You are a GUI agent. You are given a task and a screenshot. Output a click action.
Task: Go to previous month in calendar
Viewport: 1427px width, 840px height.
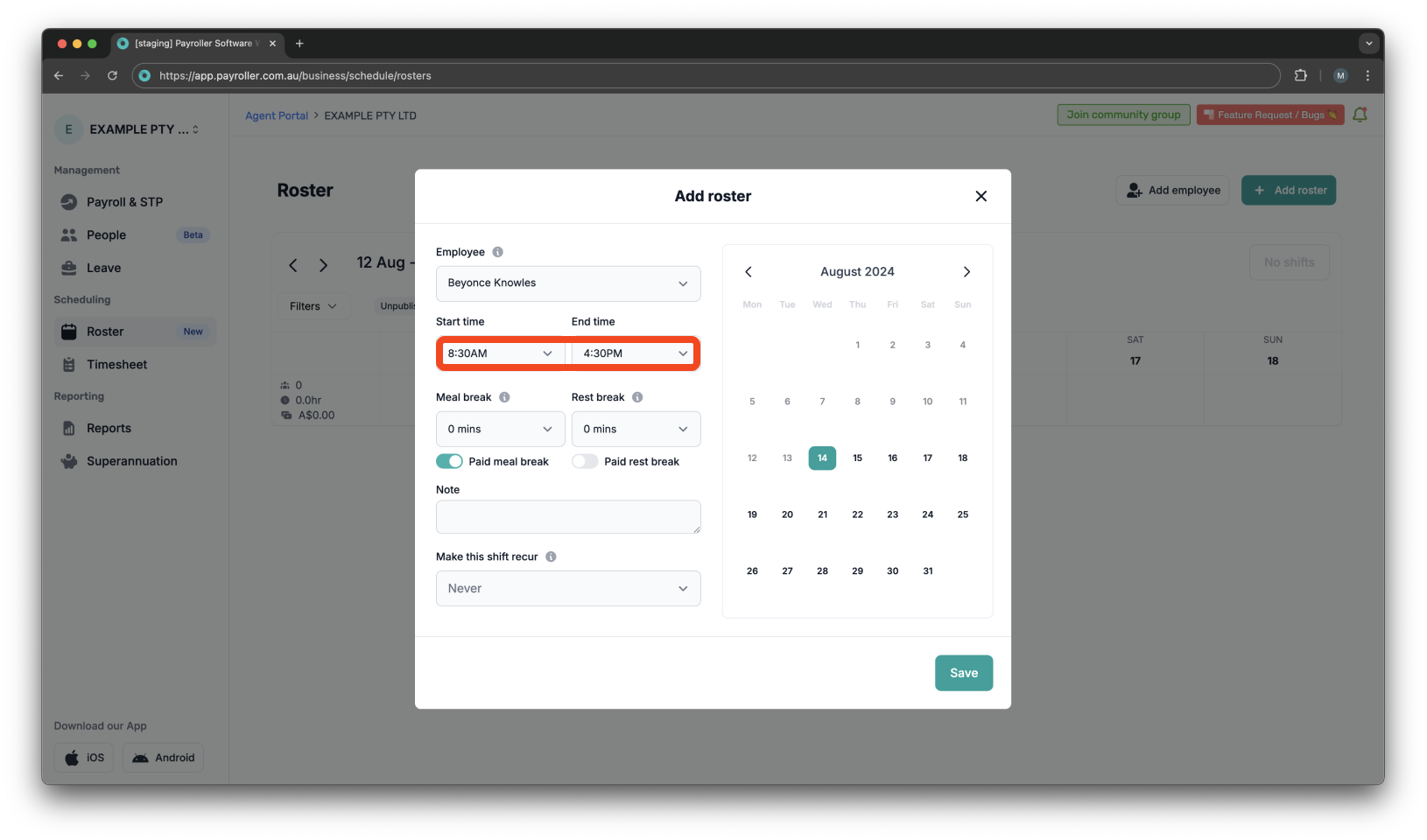pos(749,272)
